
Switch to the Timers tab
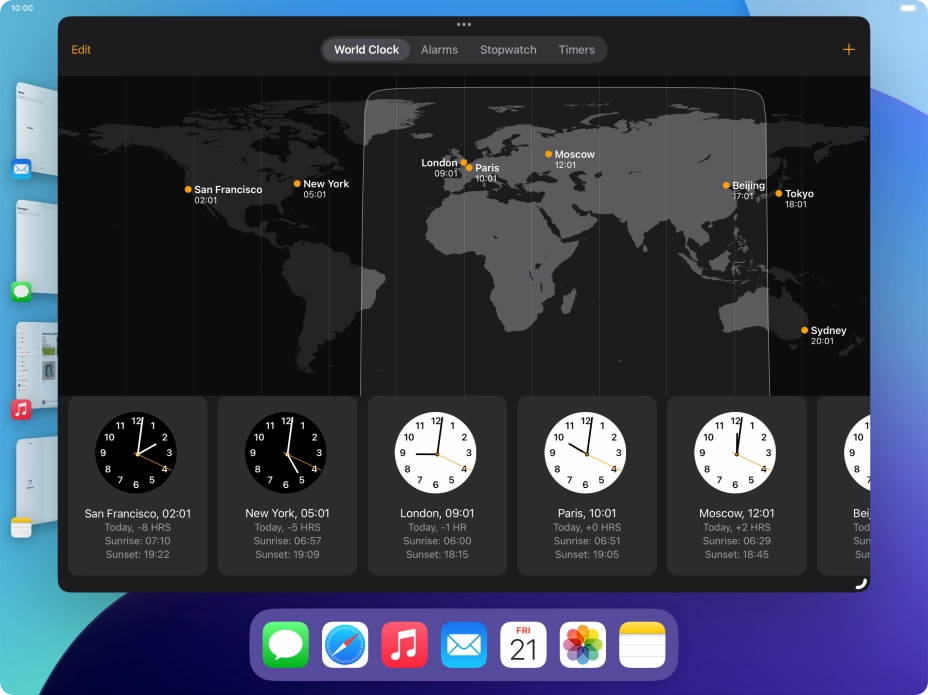pos(576,49)
